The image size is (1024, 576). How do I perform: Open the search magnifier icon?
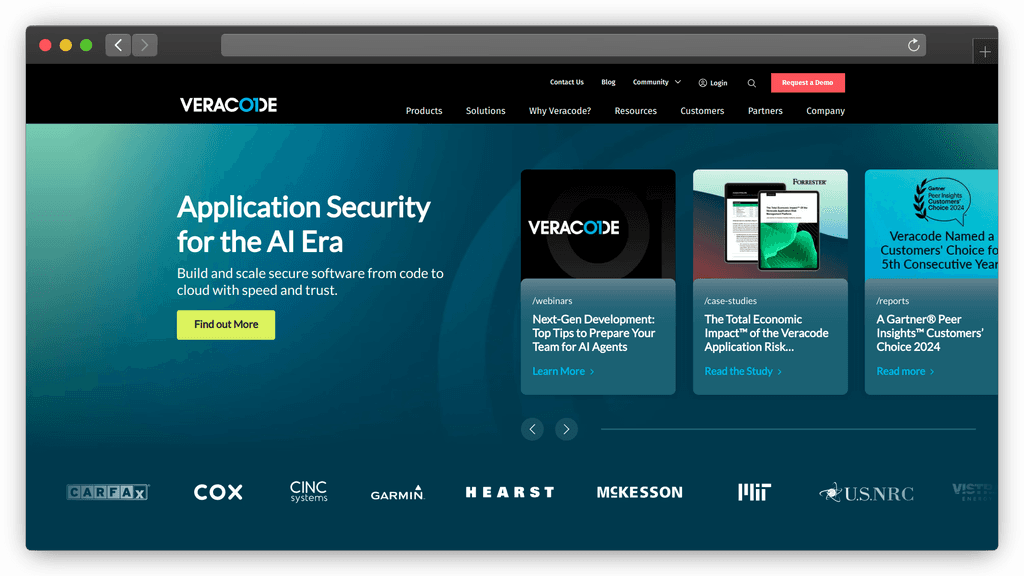pos(751,83)
